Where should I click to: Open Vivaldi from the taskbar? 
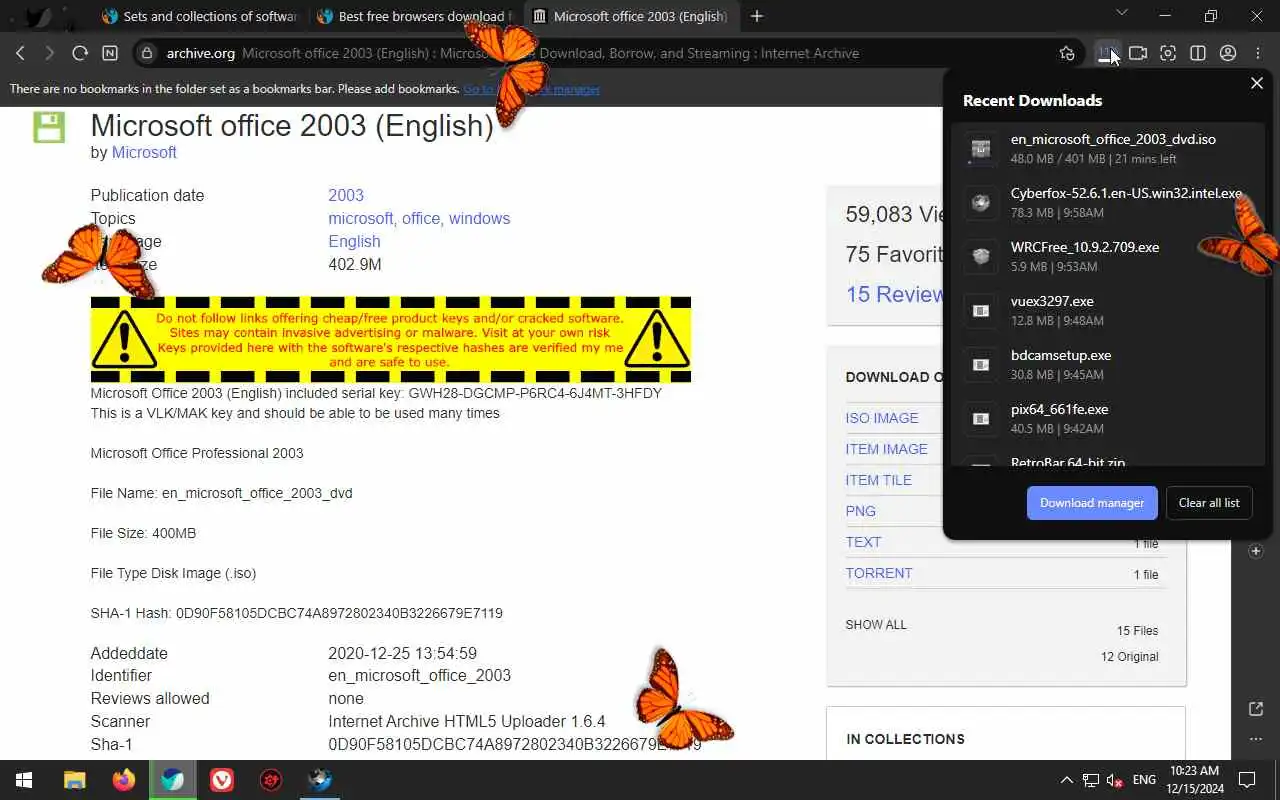point(222,780)
